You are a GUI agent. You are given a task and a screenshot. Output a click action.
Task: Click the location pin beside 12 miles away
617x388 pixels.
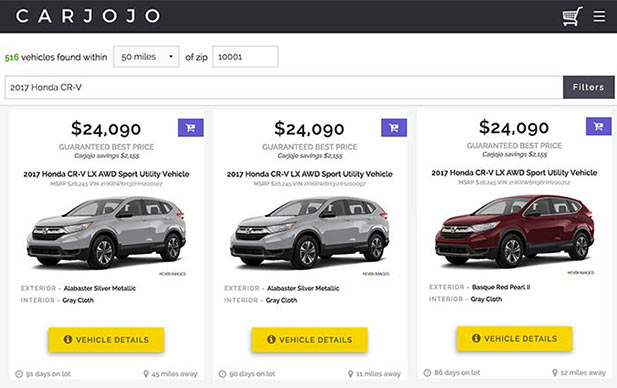[555, 372]
